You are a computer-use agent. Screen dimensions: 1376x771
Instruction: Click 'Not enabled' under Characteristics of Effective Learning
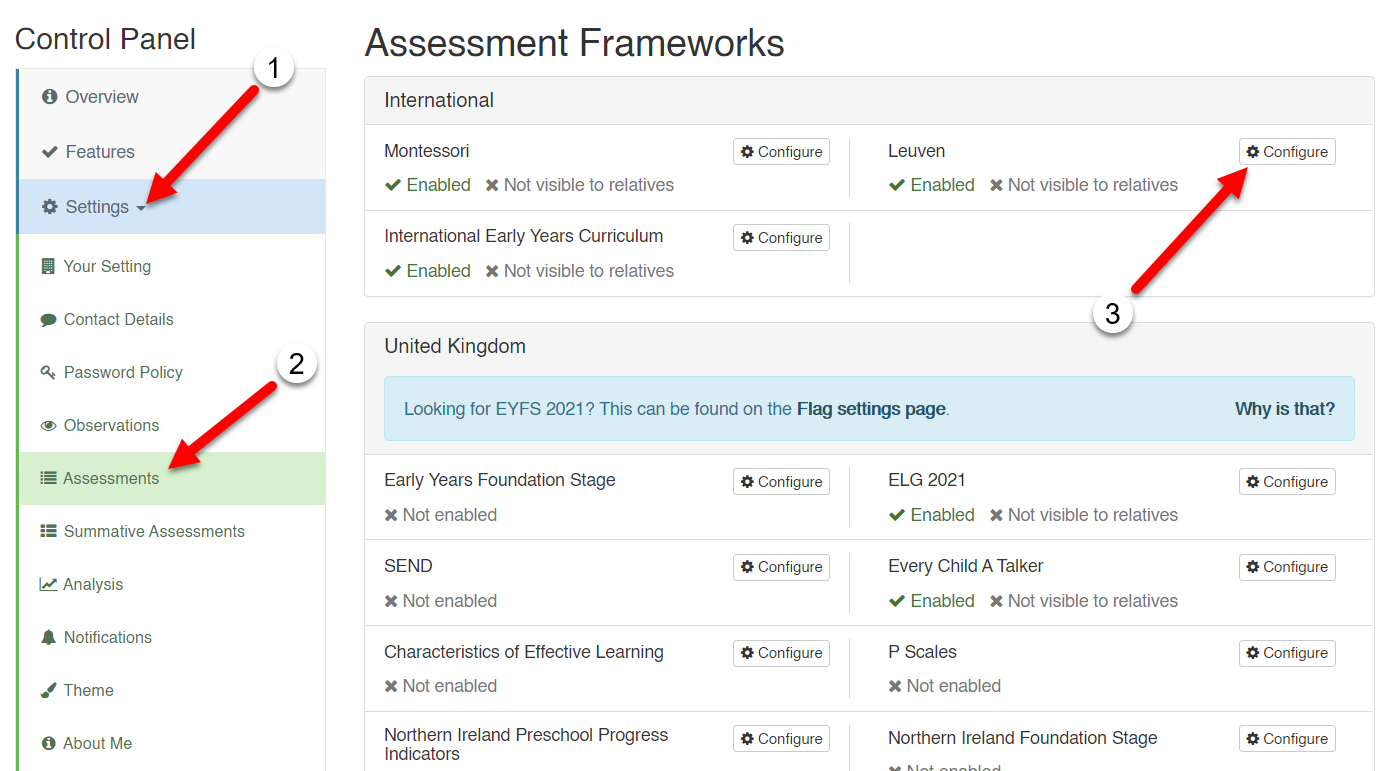click(441, 686)
